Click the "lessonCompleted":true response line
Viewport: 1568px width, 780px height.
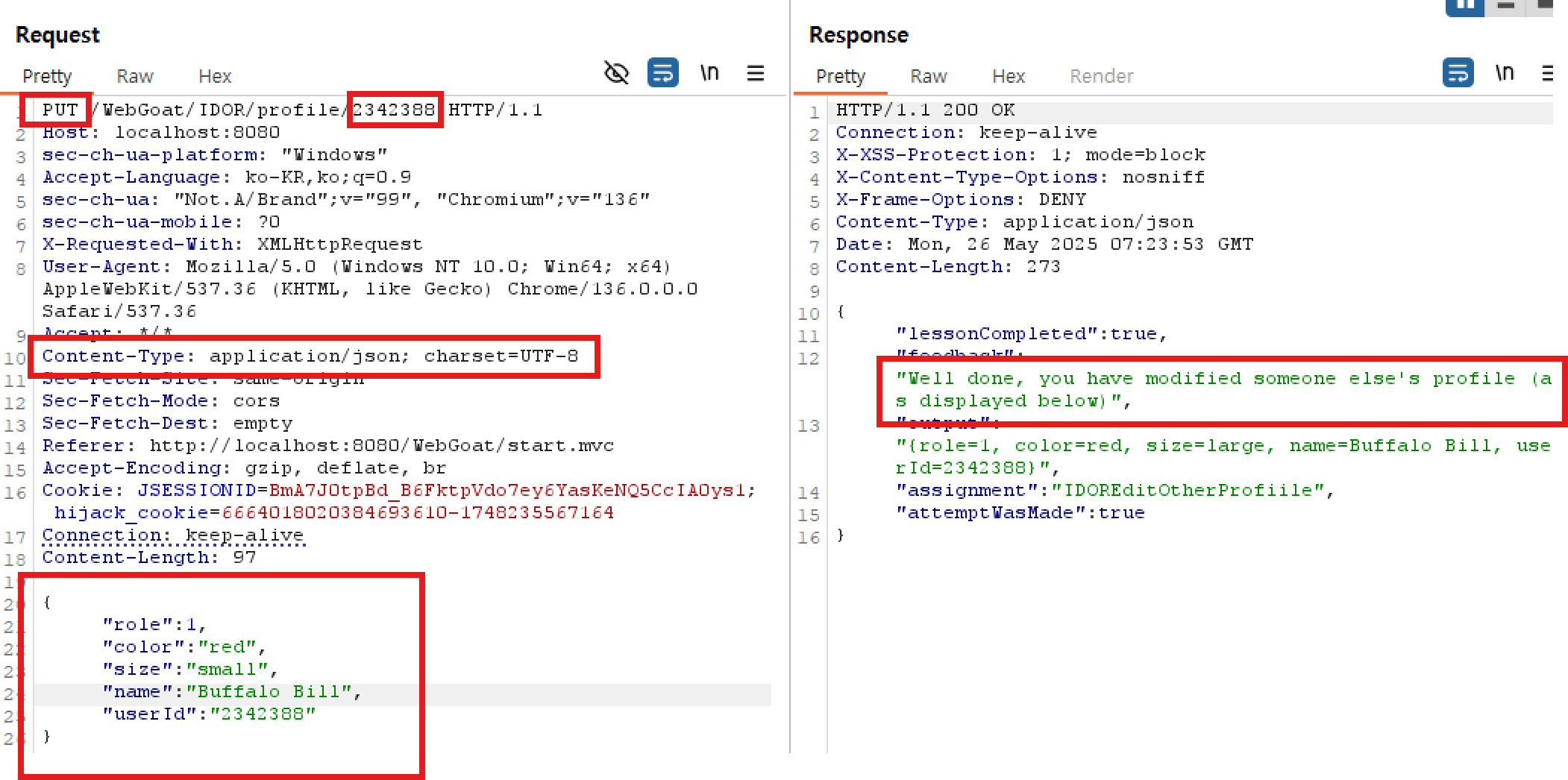coord(1032,333)
